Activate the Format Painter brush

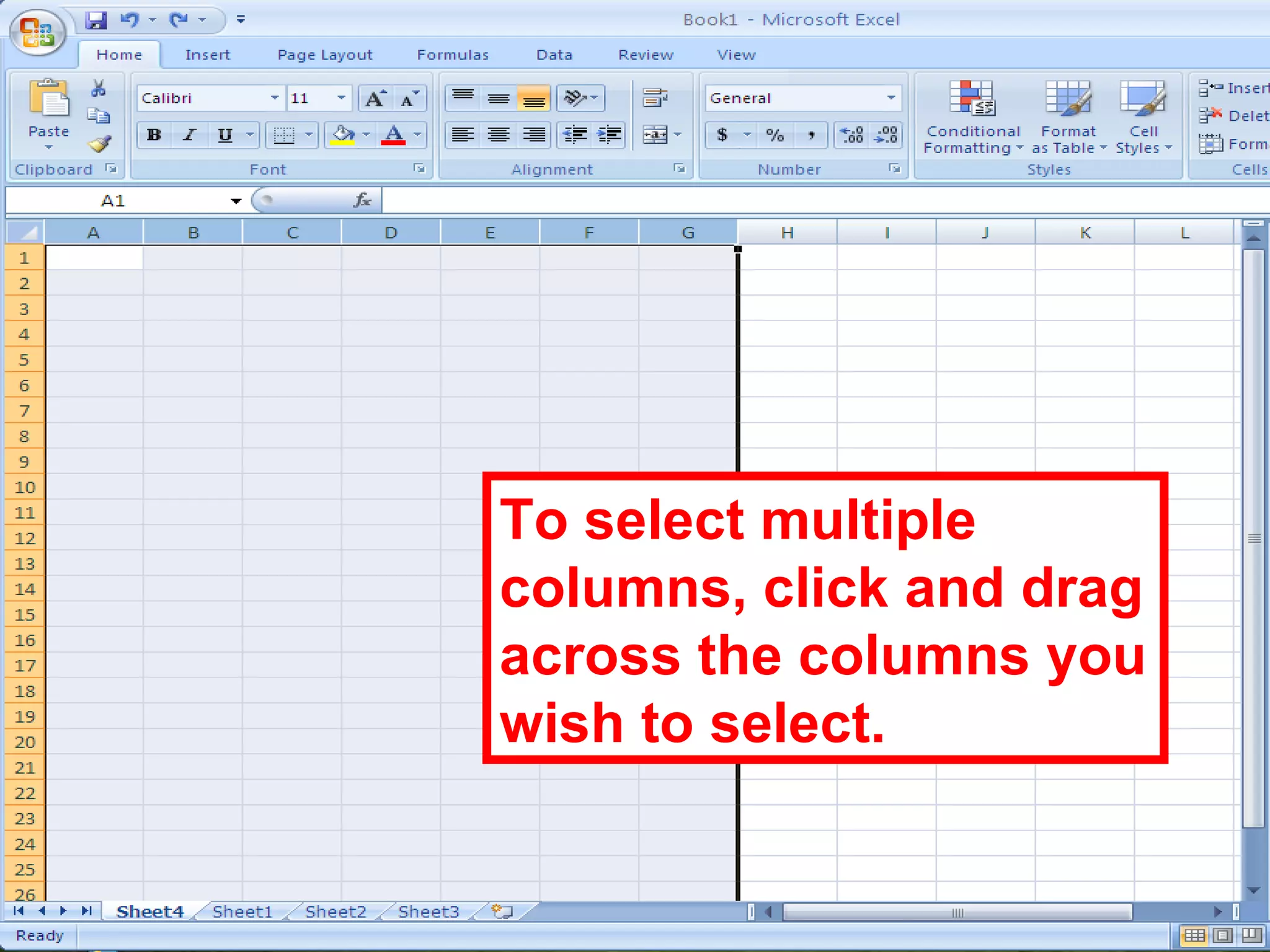[x=99, y=144]
